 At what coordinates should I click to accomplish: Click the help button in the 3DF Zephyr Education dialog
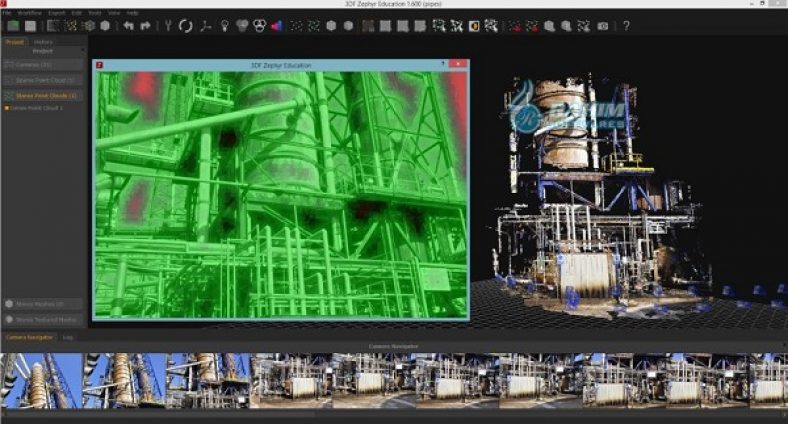pos(443,64)
